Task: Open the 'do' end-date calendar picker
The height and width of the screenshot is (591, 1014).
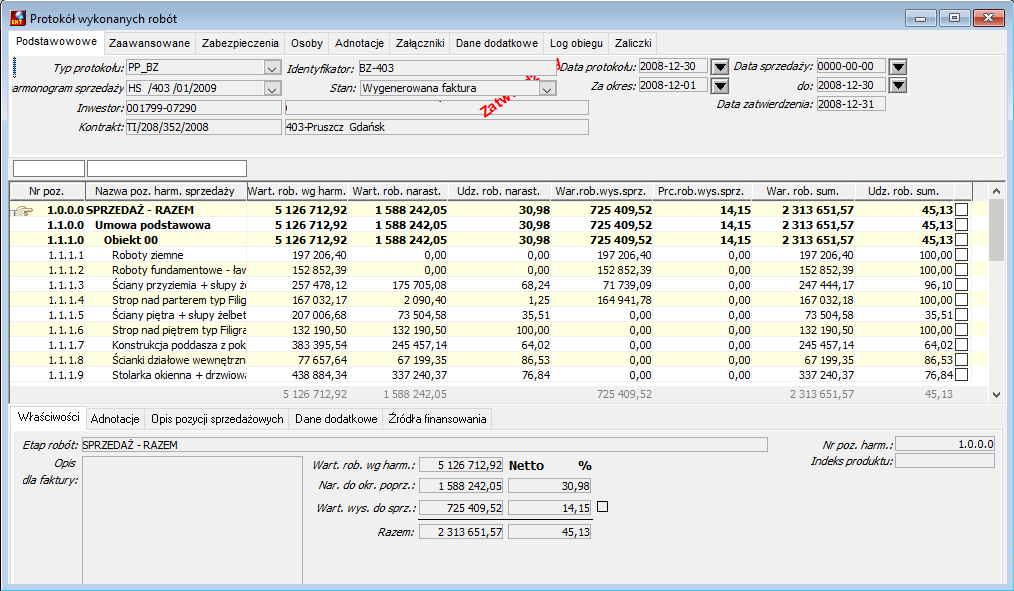Action: click(898, 85)
